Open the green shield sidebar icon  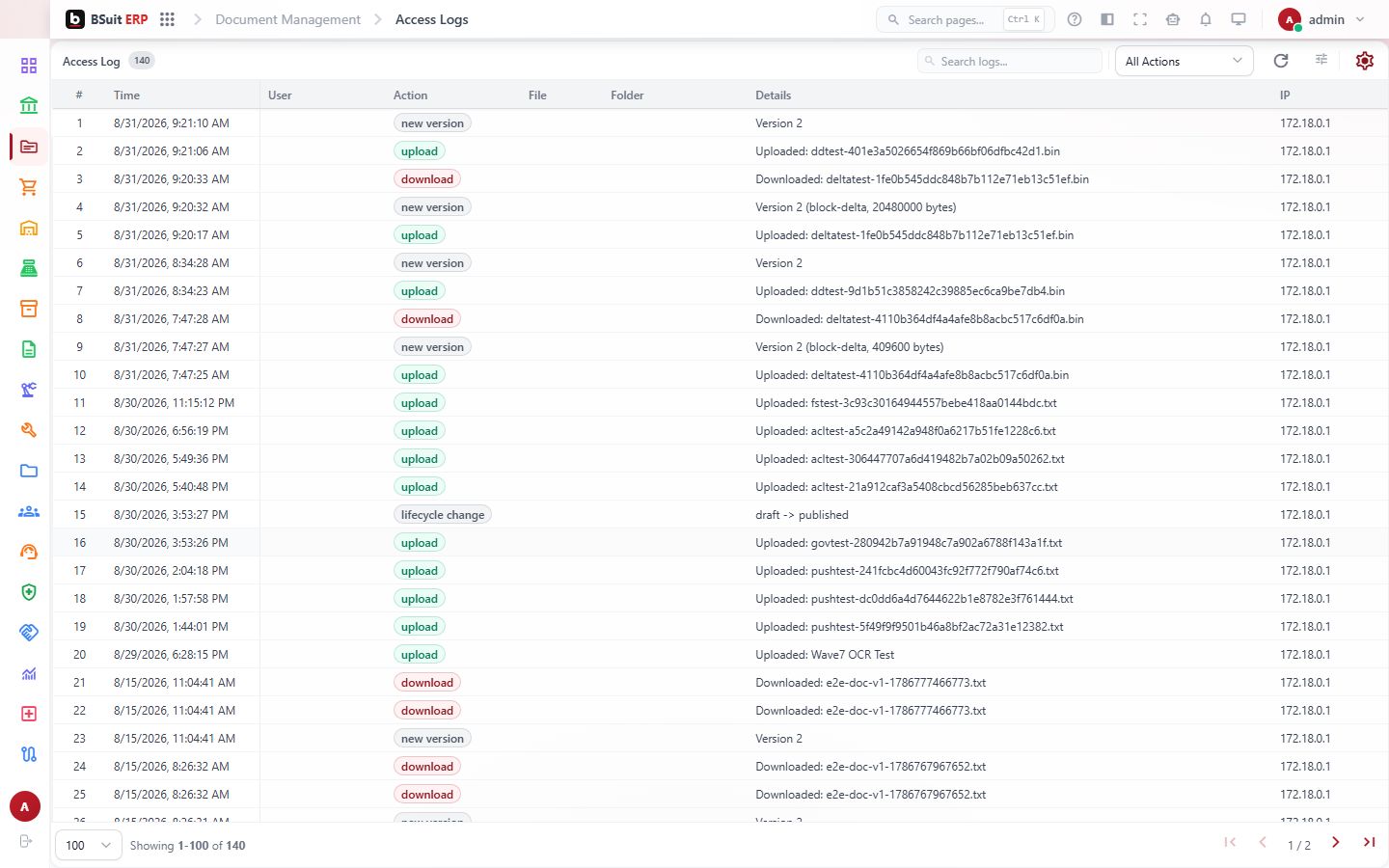29,592
